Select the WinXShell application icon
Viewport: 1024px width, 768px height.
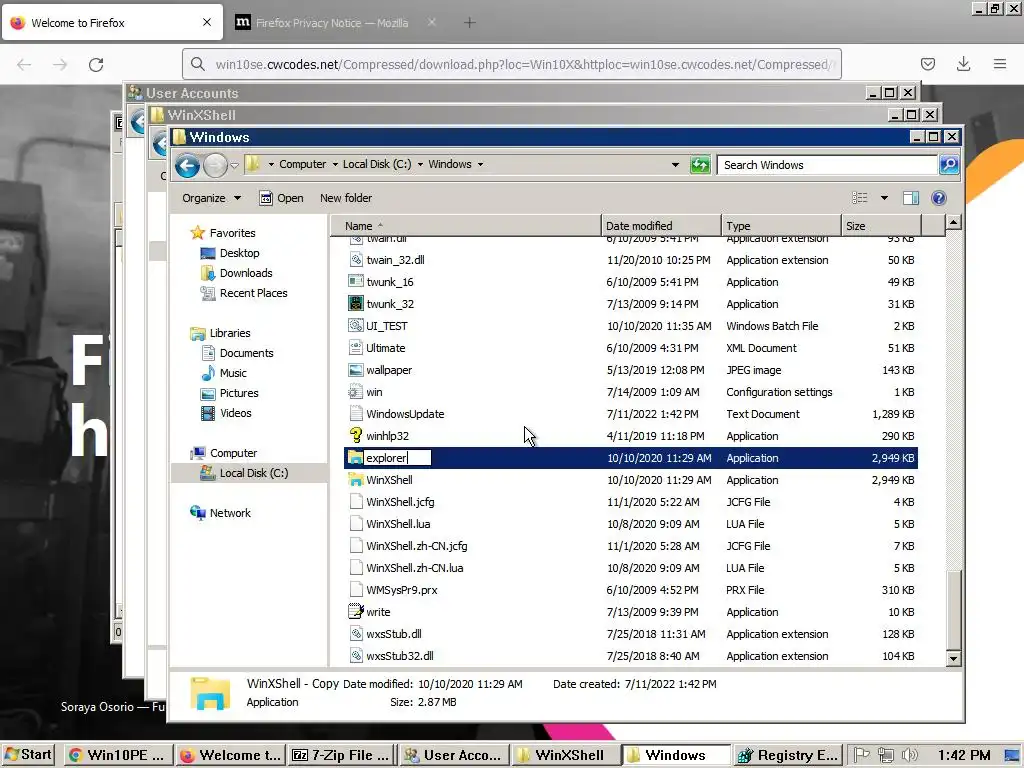point(355,480)
